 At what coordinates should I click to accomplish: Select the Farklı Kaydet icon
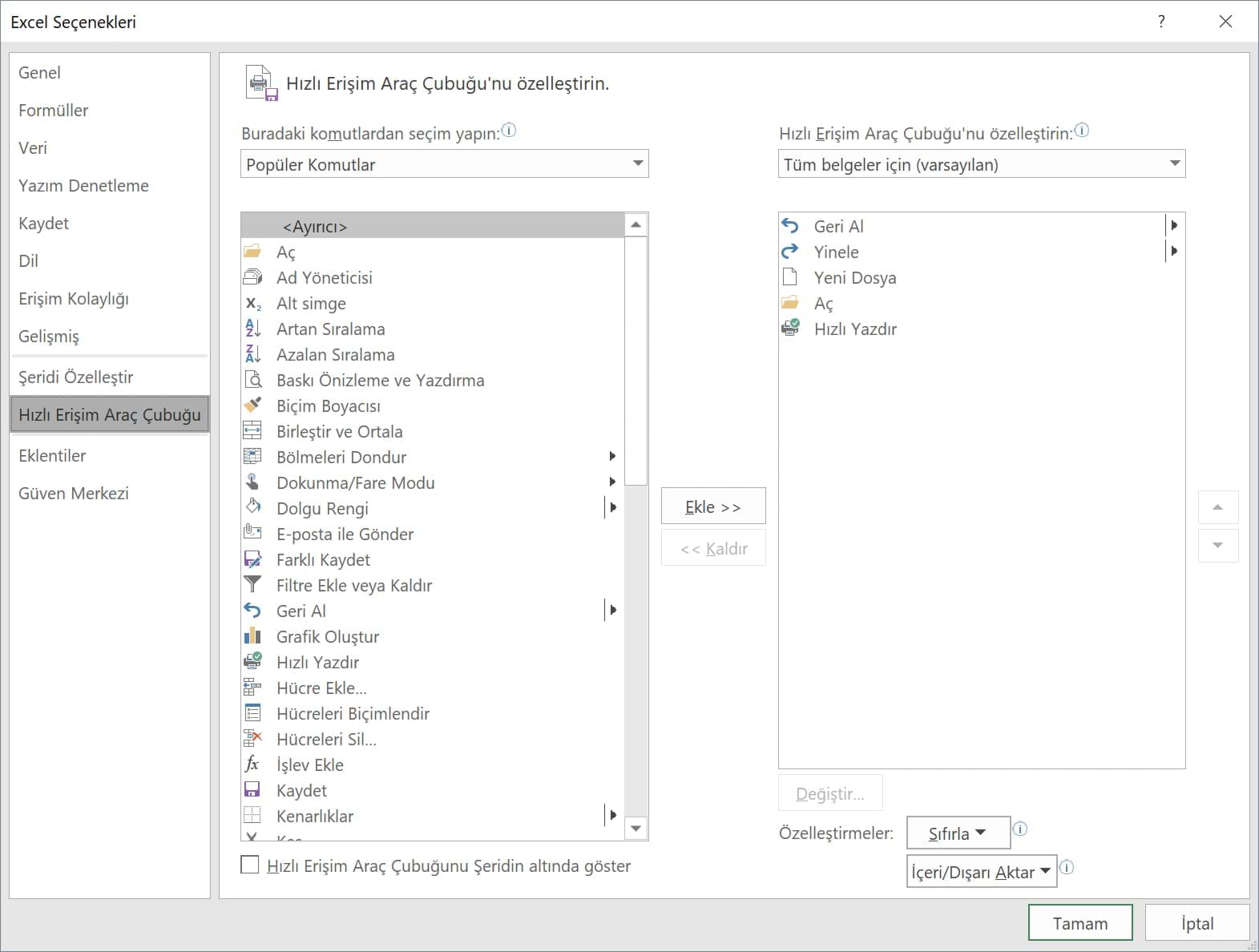click(x=252, y=559)
